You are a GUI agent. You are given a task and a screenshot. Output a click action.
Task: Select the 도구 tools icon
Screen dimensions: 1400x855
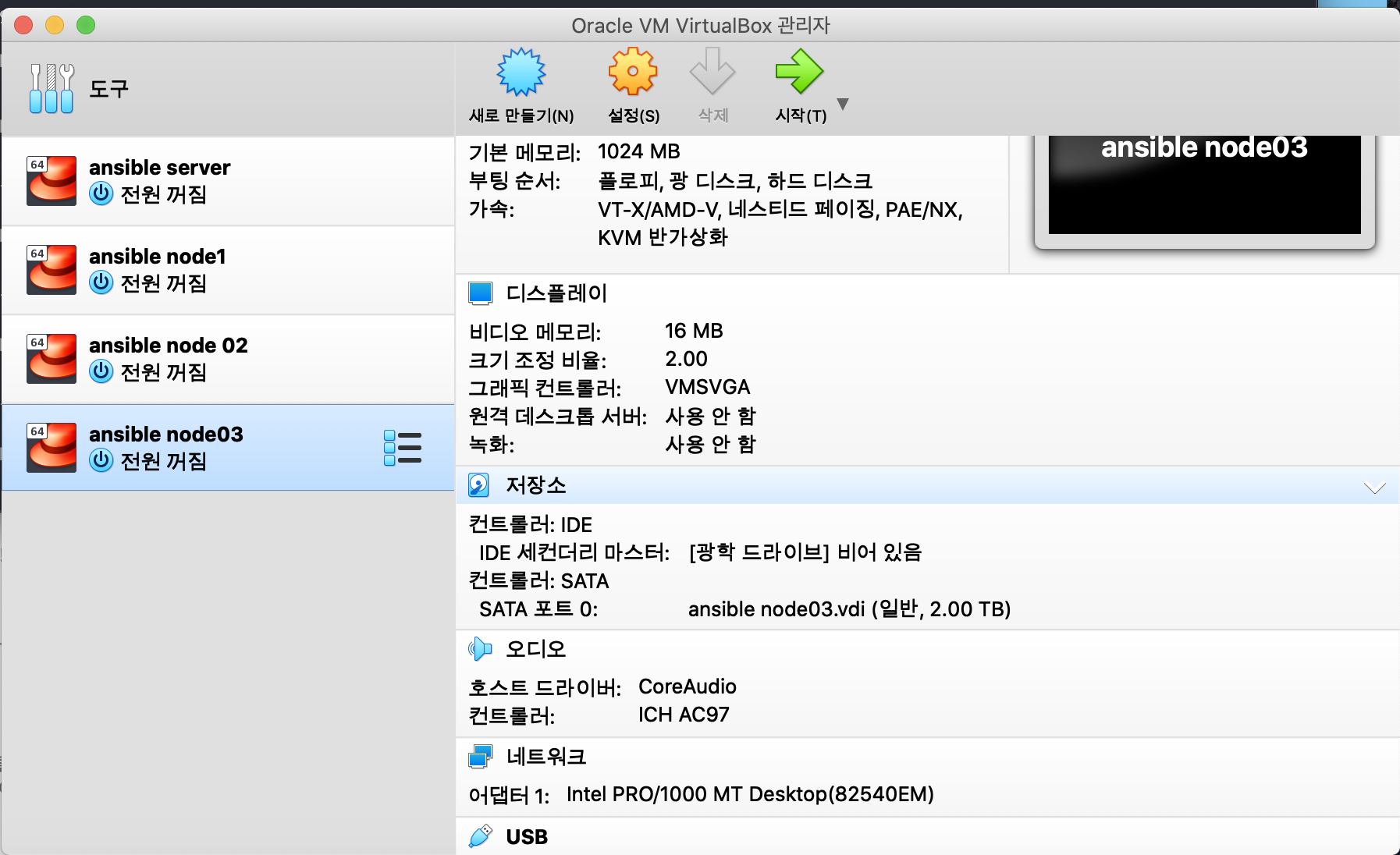click(52, 88)
